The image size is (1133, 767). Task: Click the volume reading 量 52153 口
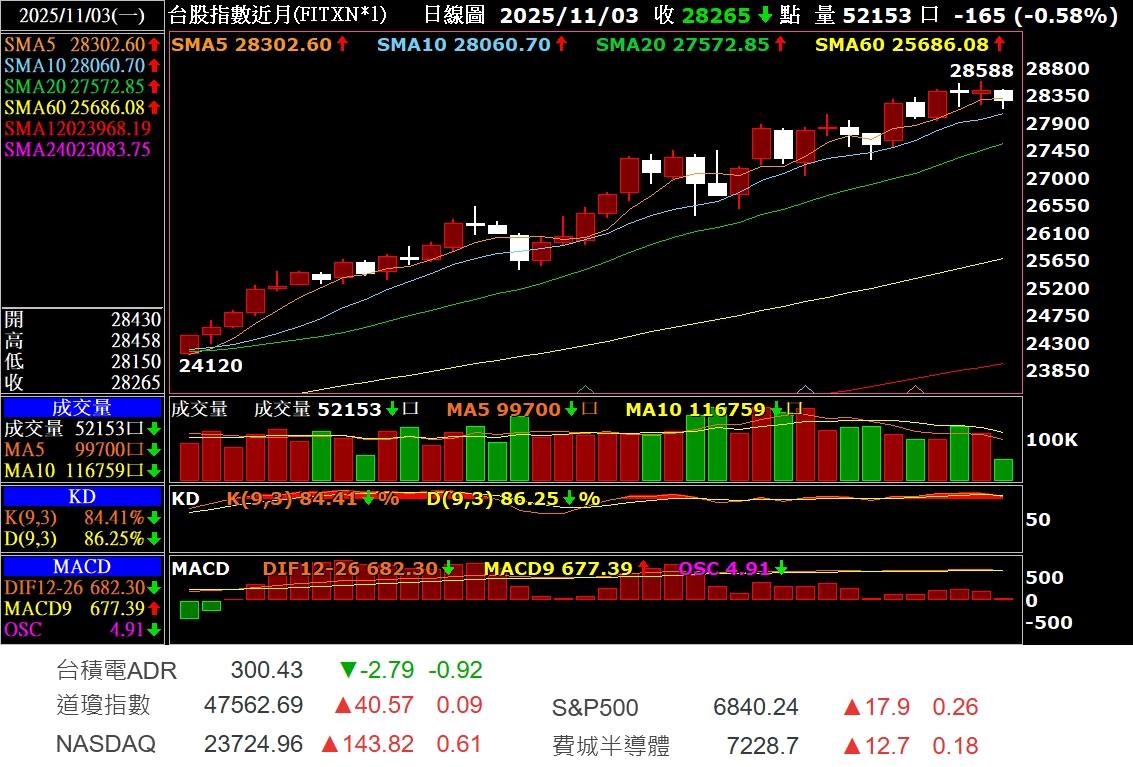pyautogui.click(x=876, y=15)
